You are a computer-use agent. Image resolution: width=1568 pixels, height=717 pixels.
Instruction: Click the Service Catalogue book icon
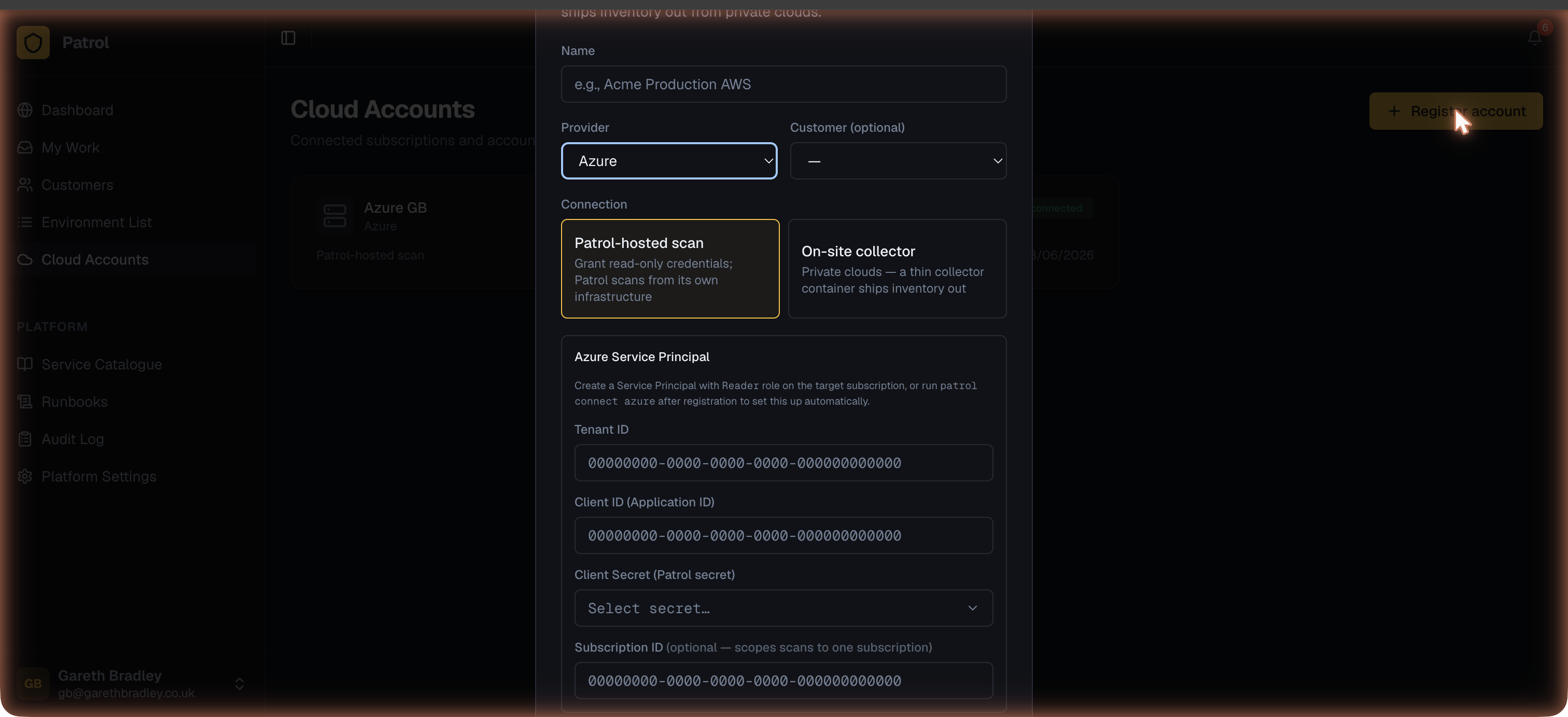click(25, 364)
